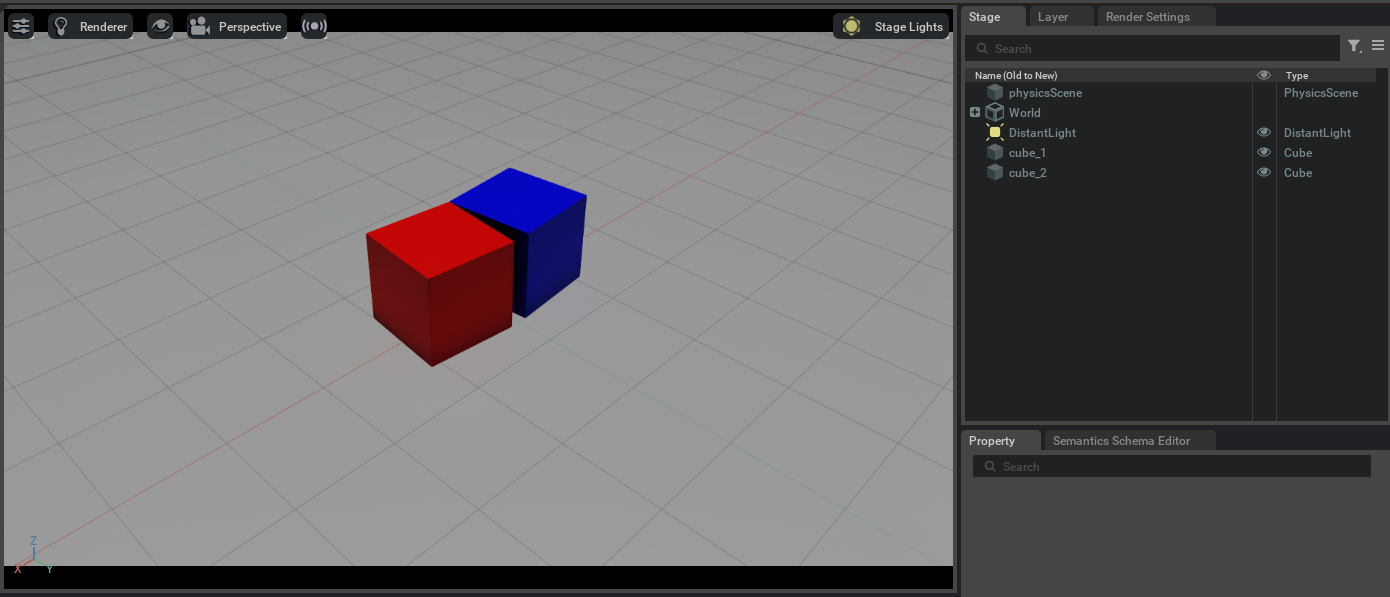Open the stage filter funnel icon
The width and height of the screenshot is (1390, 597).
(1355, 45)
